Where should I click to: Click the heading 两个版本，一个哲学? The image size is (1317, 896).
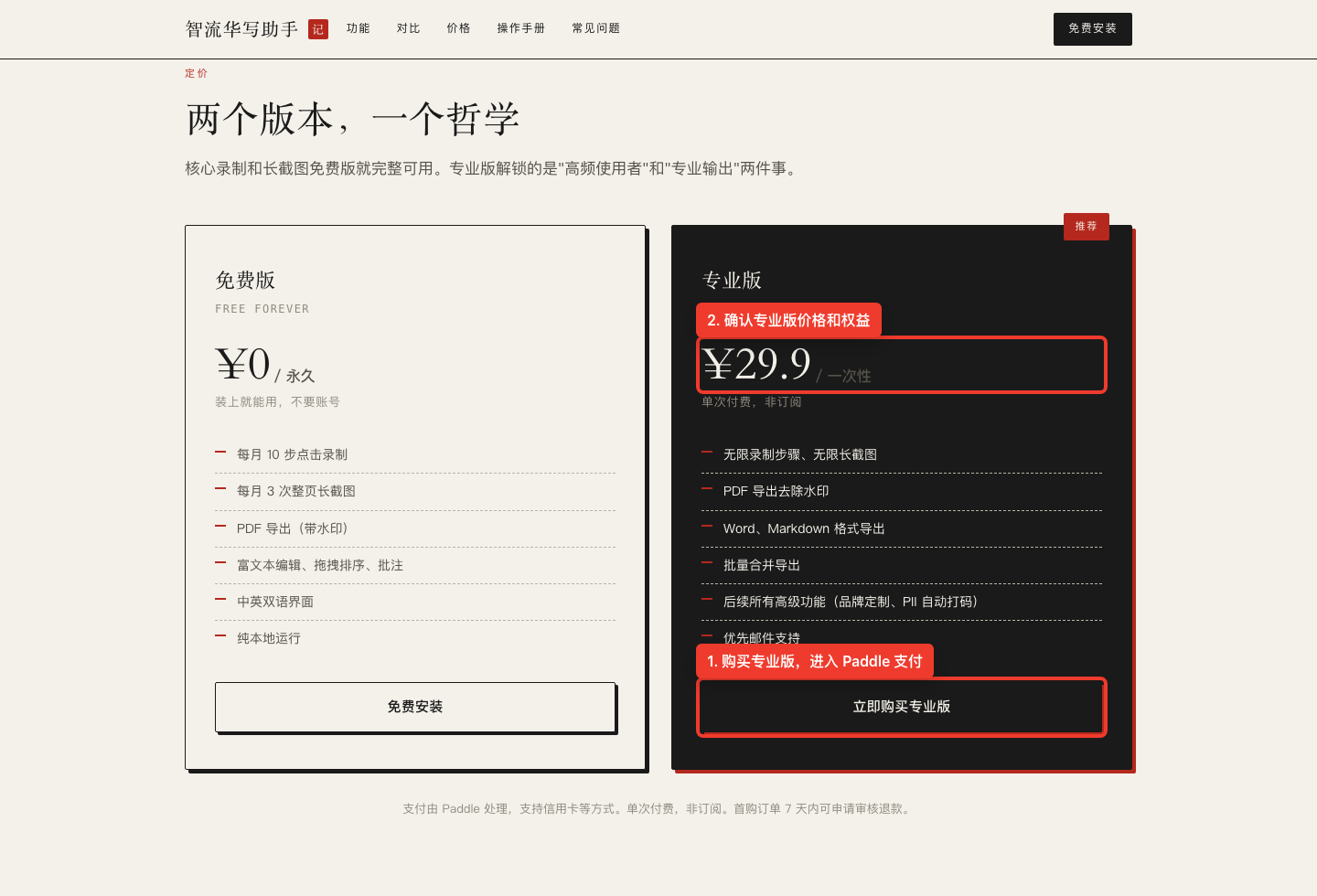(353, 119)
